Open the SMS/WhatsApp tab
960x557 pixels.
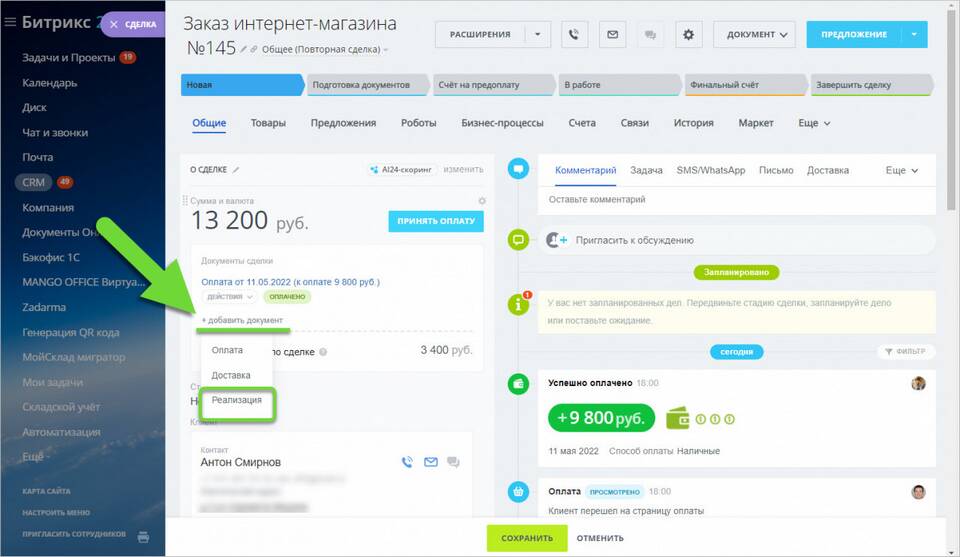click(x=710, y=171)
